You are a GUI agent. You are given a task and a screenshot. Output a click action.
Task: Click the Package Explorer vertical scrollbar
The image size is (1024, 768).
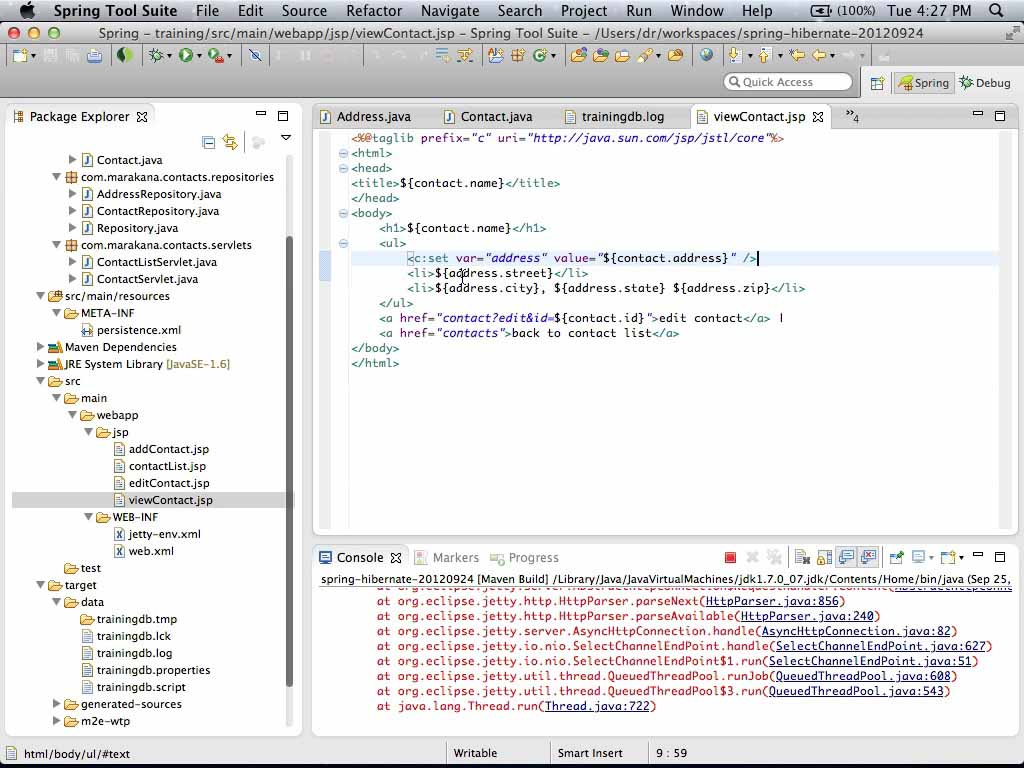pos(290,450)
